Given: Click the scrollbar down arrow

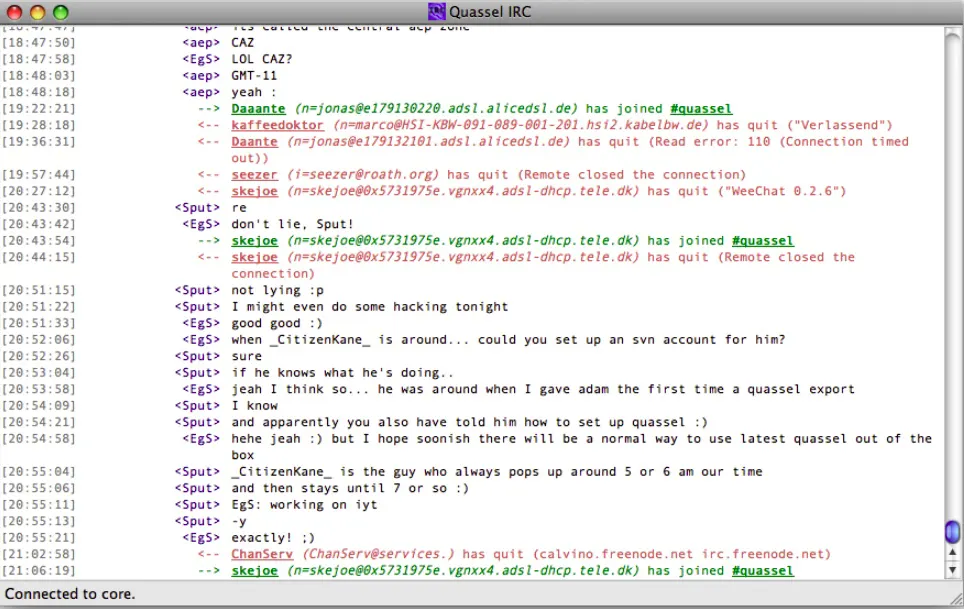Looking at the screenshot, I should coord(952,570).
